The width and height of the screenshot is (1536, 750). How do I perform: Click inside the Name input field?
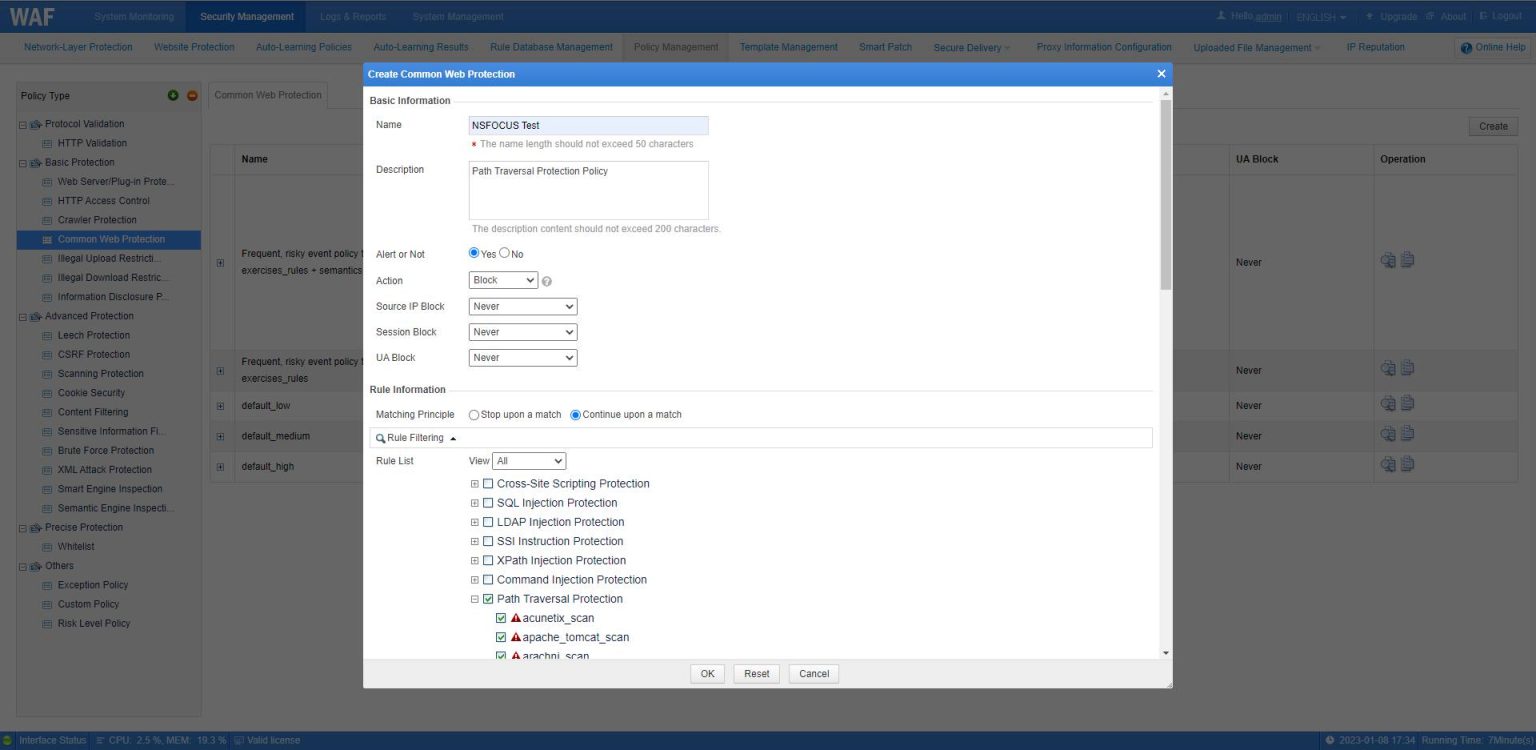tap(588, 125)
